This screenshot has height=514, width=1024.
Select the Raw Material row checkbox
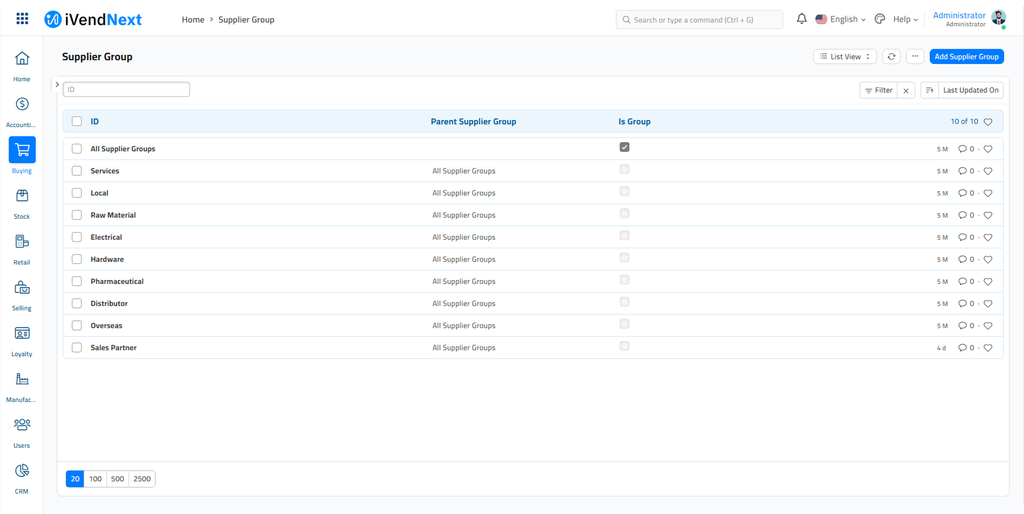77,215
